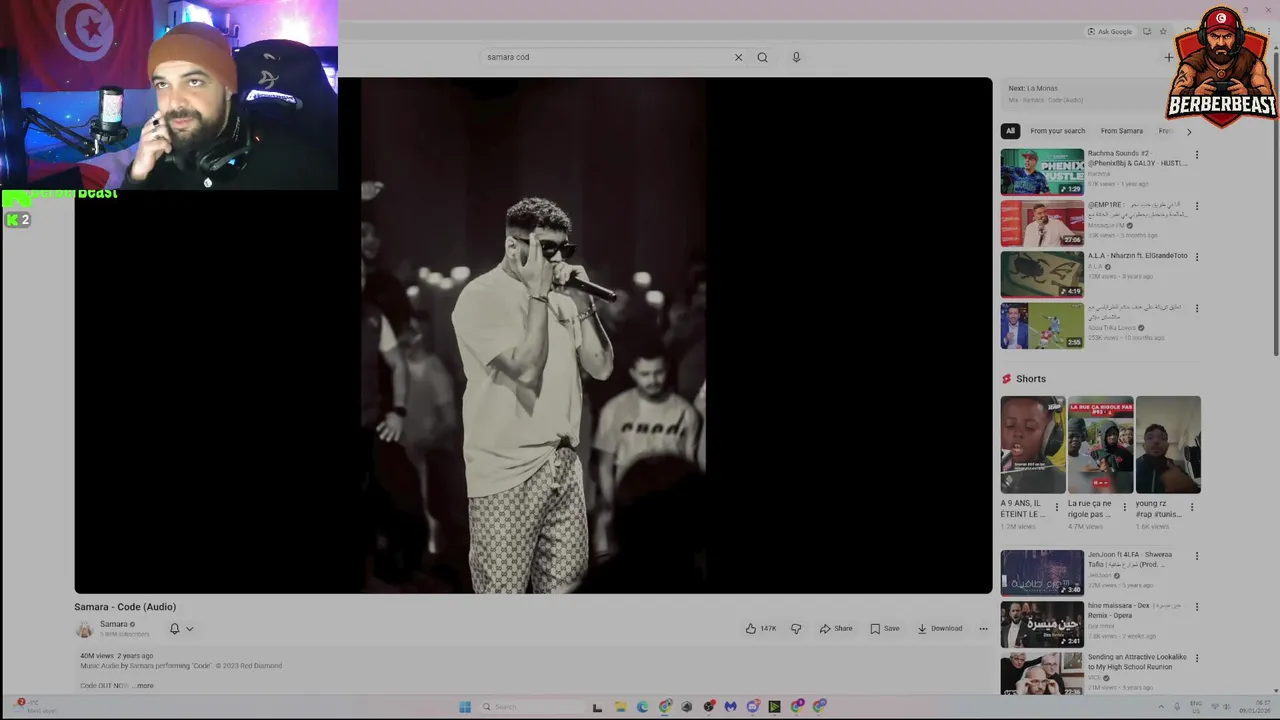
Task: Open the Windows Start menu
Action: 465,706
